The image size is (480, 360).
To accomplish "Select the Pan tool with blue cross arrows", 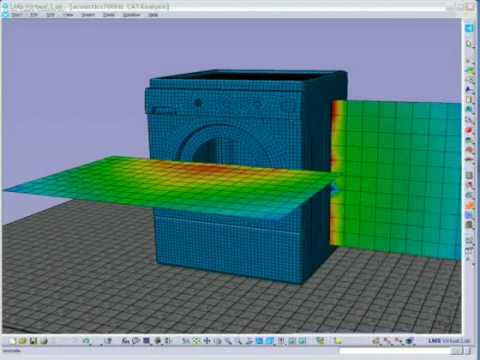I will pos(207,341).
